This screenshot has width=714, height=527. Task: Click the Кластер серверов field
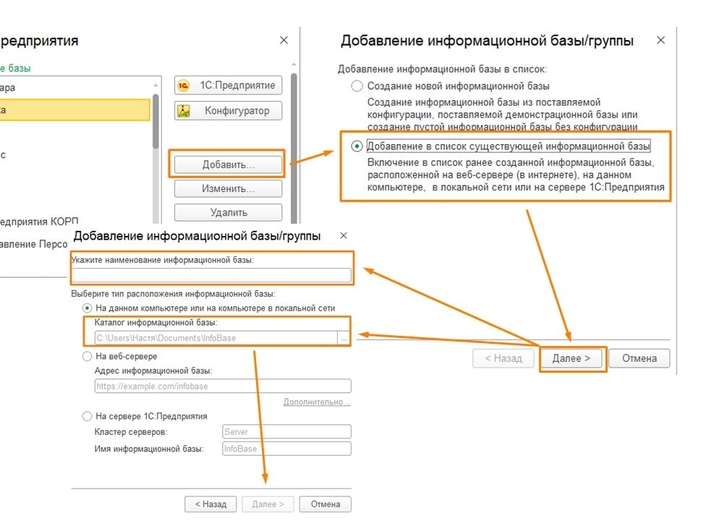[286, 431]
